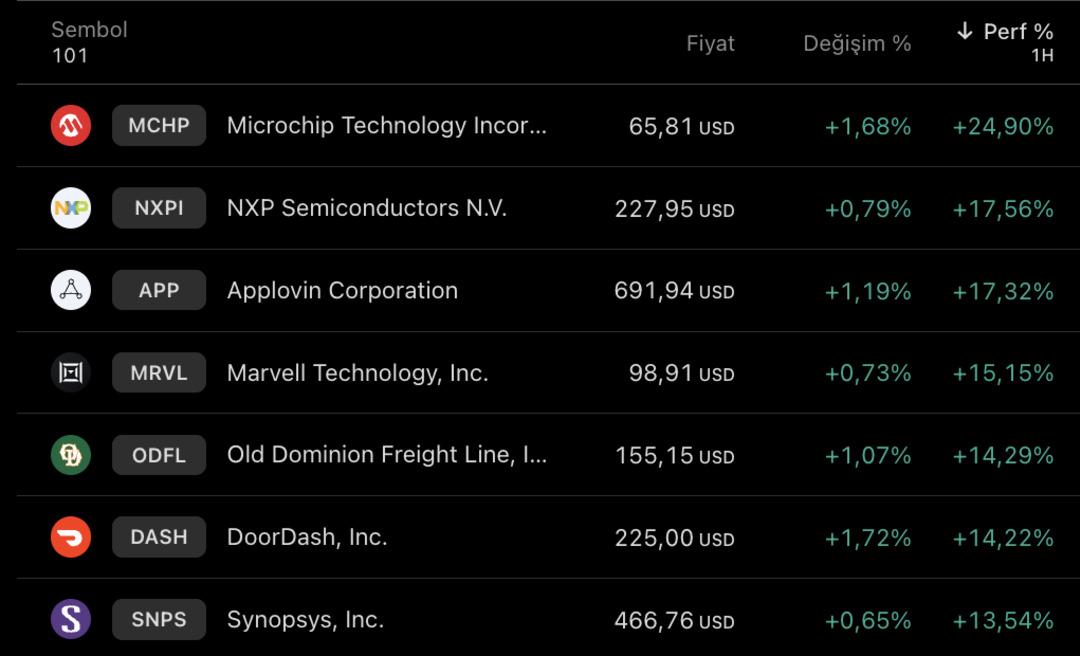
Task: Click the Sembol column header
Action: (x=89, y=30)
